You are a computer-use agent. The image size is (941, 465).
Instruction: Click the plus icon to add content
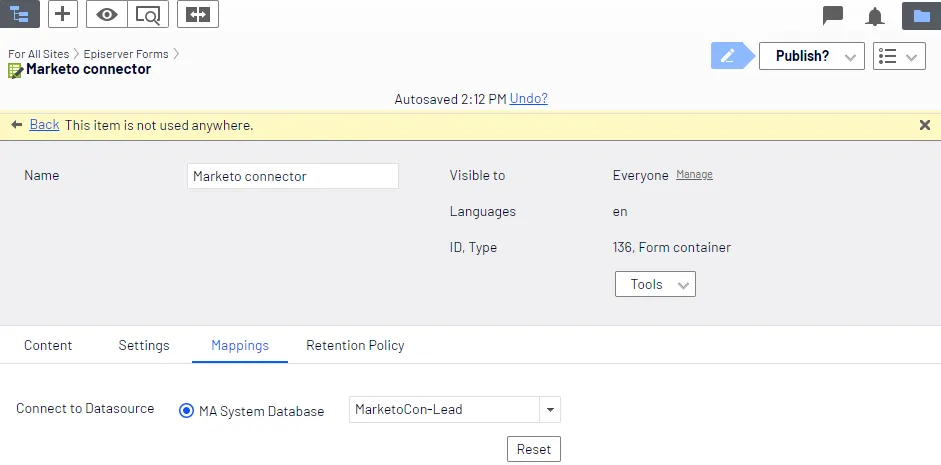[x=62, y=14]
